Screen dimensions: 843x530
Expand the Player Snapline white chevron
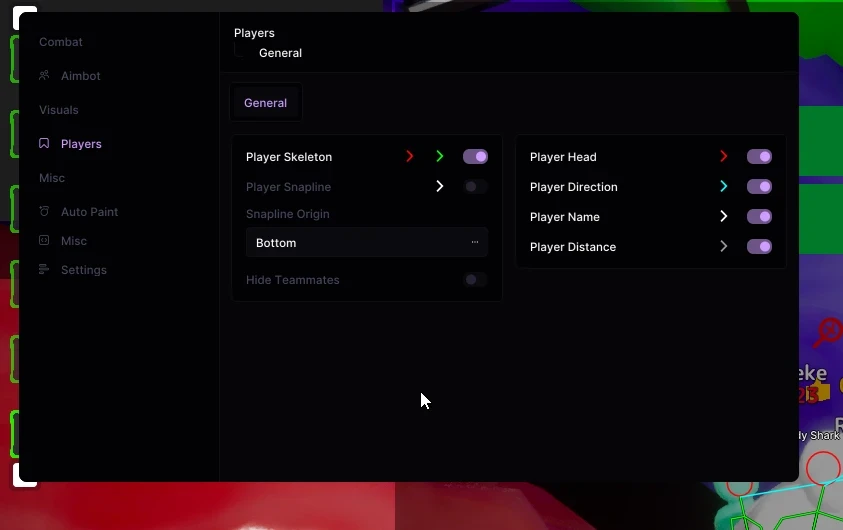click(440, 187)
